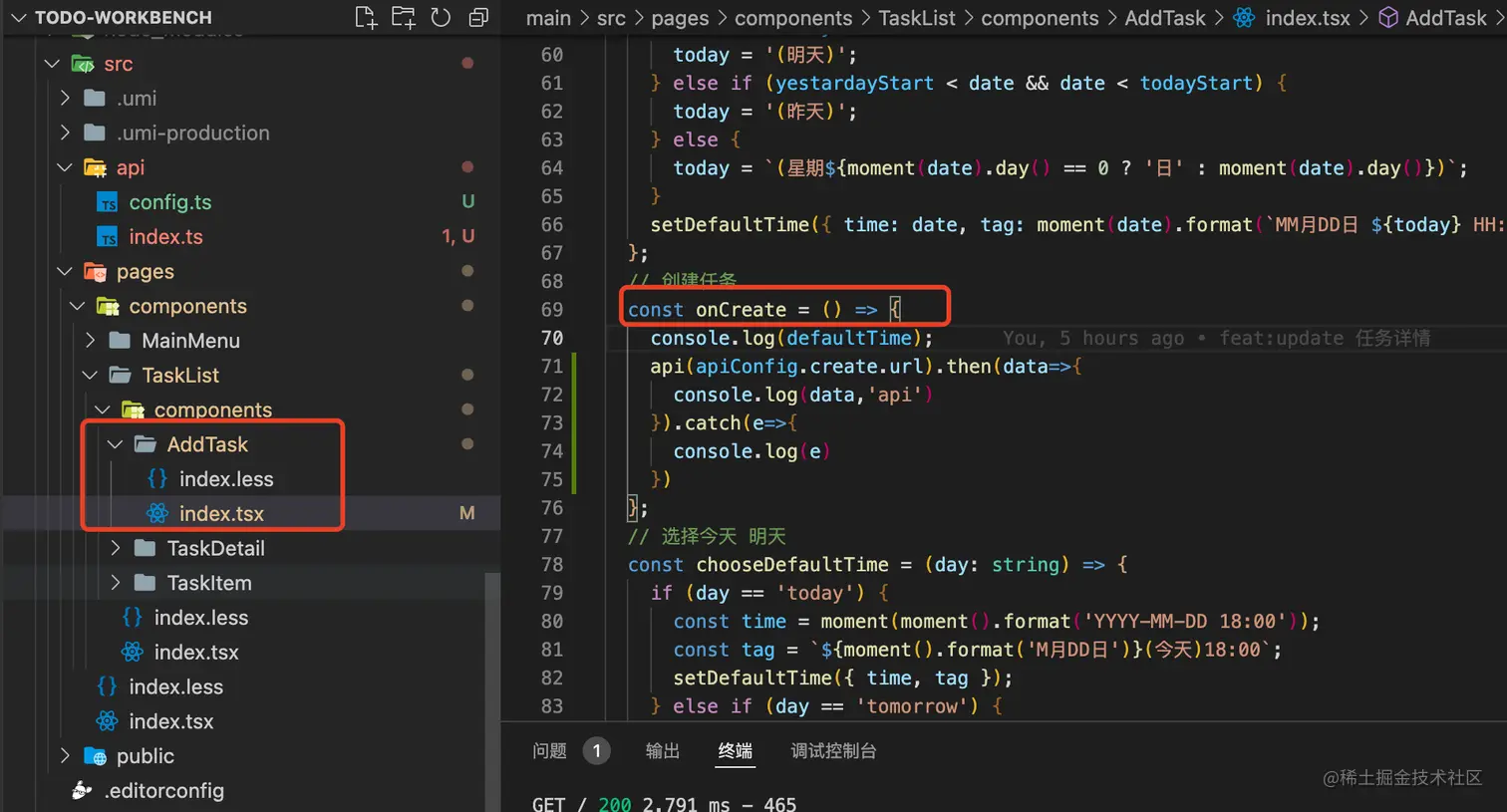The width and height of the screenshot is (1507, 812).
Task: Click line number 76 in the gutter
Action: click(x=551, y=508)
